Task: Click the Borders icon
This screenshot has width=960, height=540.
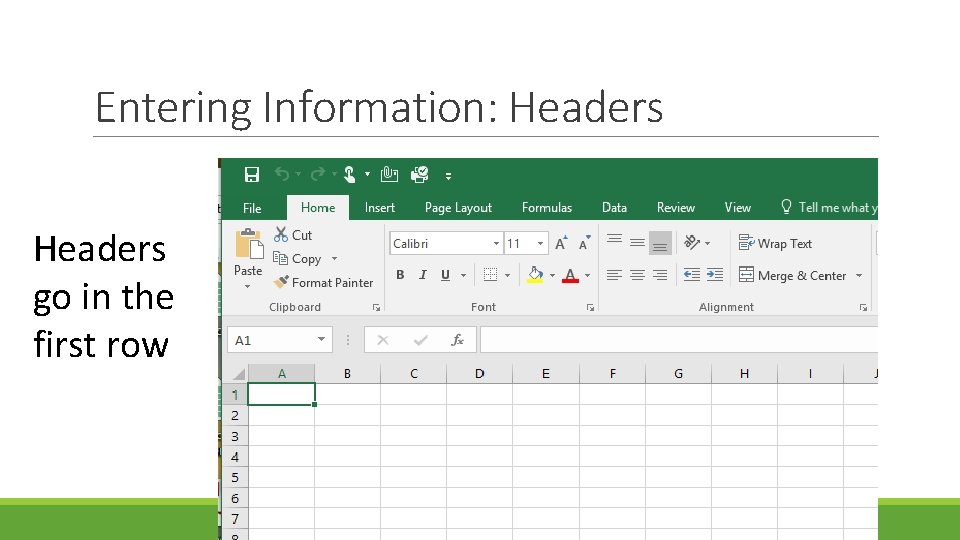Action: (490, 275)
